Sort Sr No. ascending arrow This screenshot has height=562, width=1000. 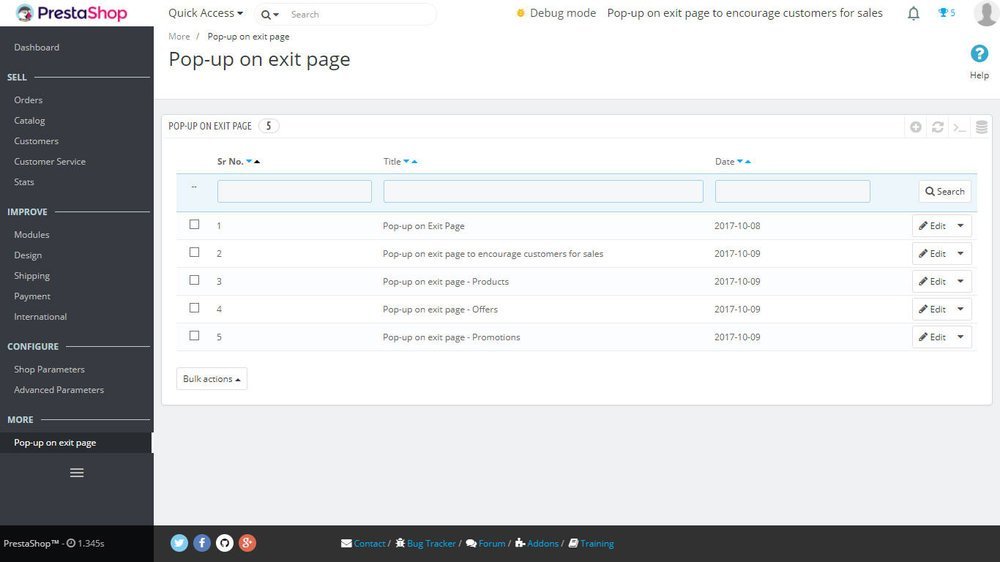(257, 161)
